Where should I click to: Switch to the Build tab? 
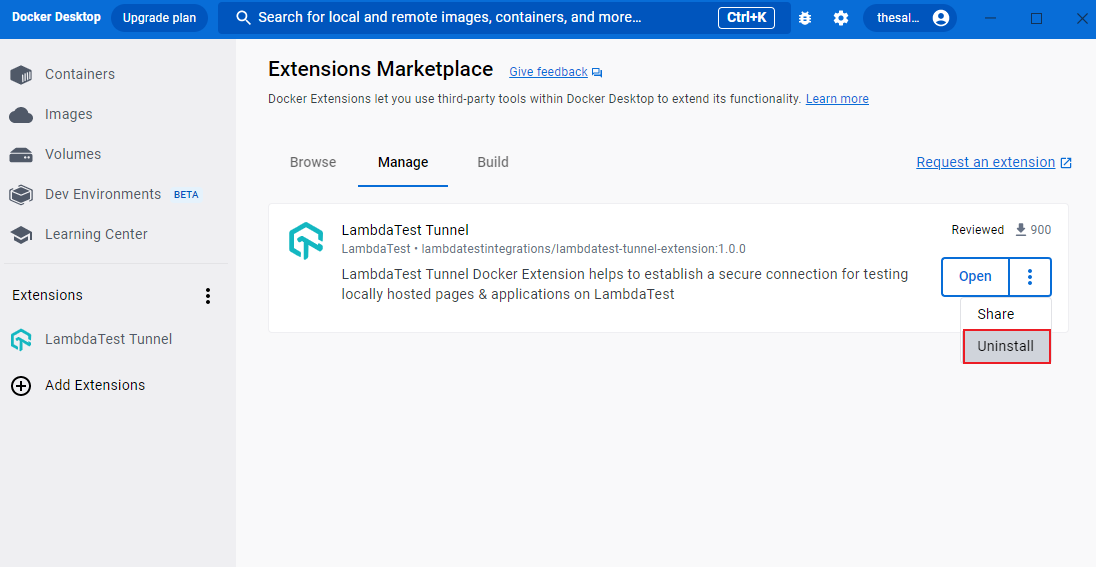493,162
